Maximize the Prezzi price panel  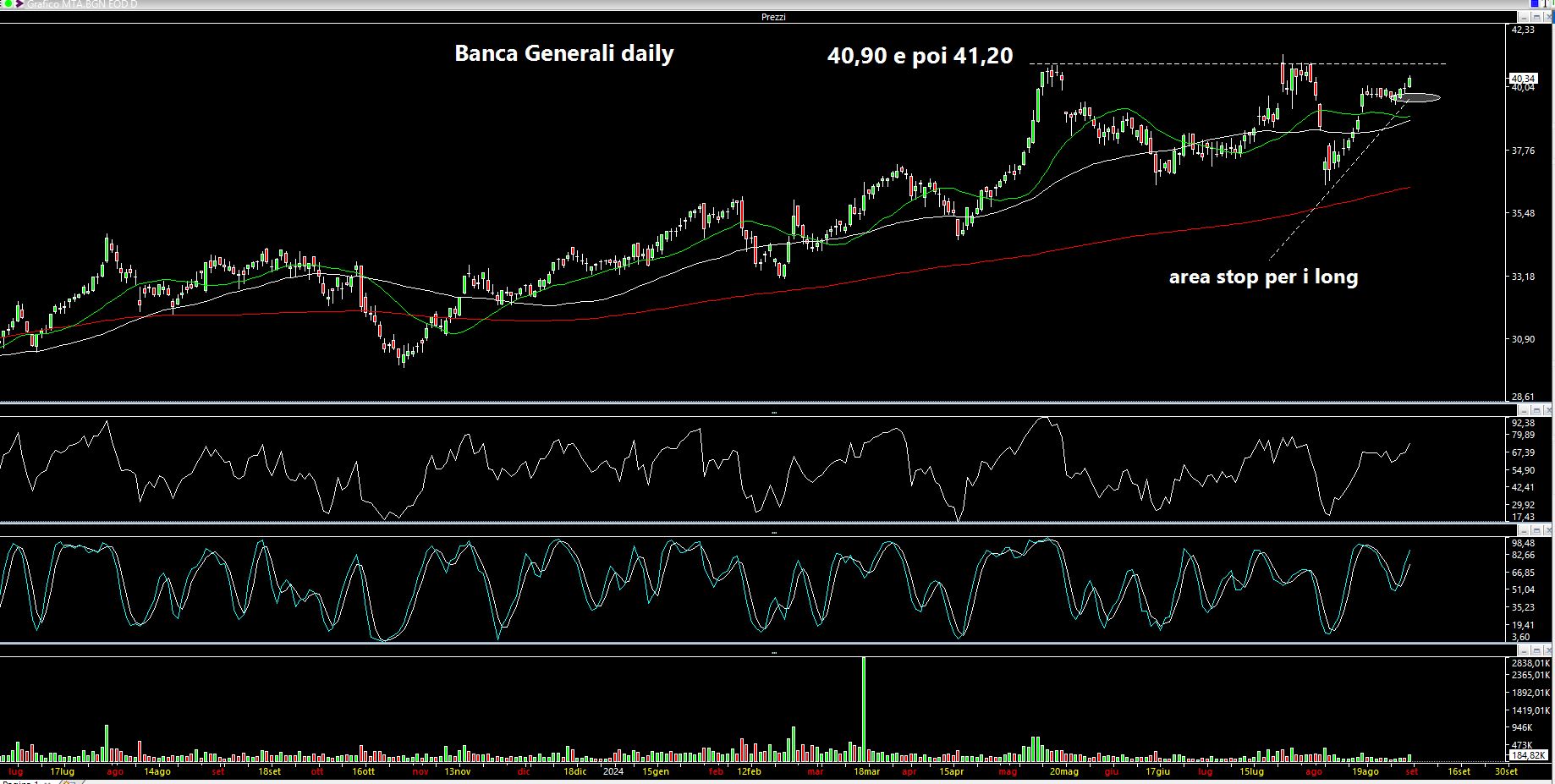(1536, 17)
